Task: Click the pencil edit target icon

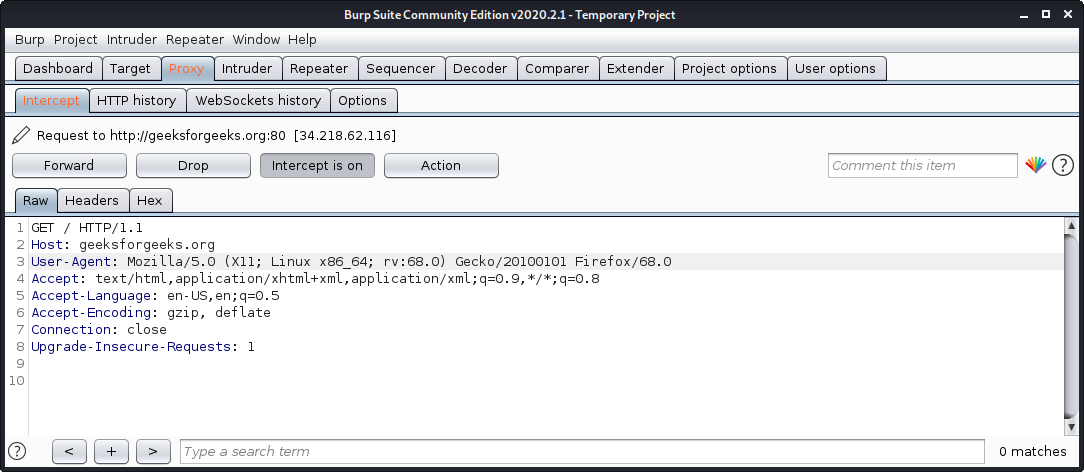Action: coord(21,135)
